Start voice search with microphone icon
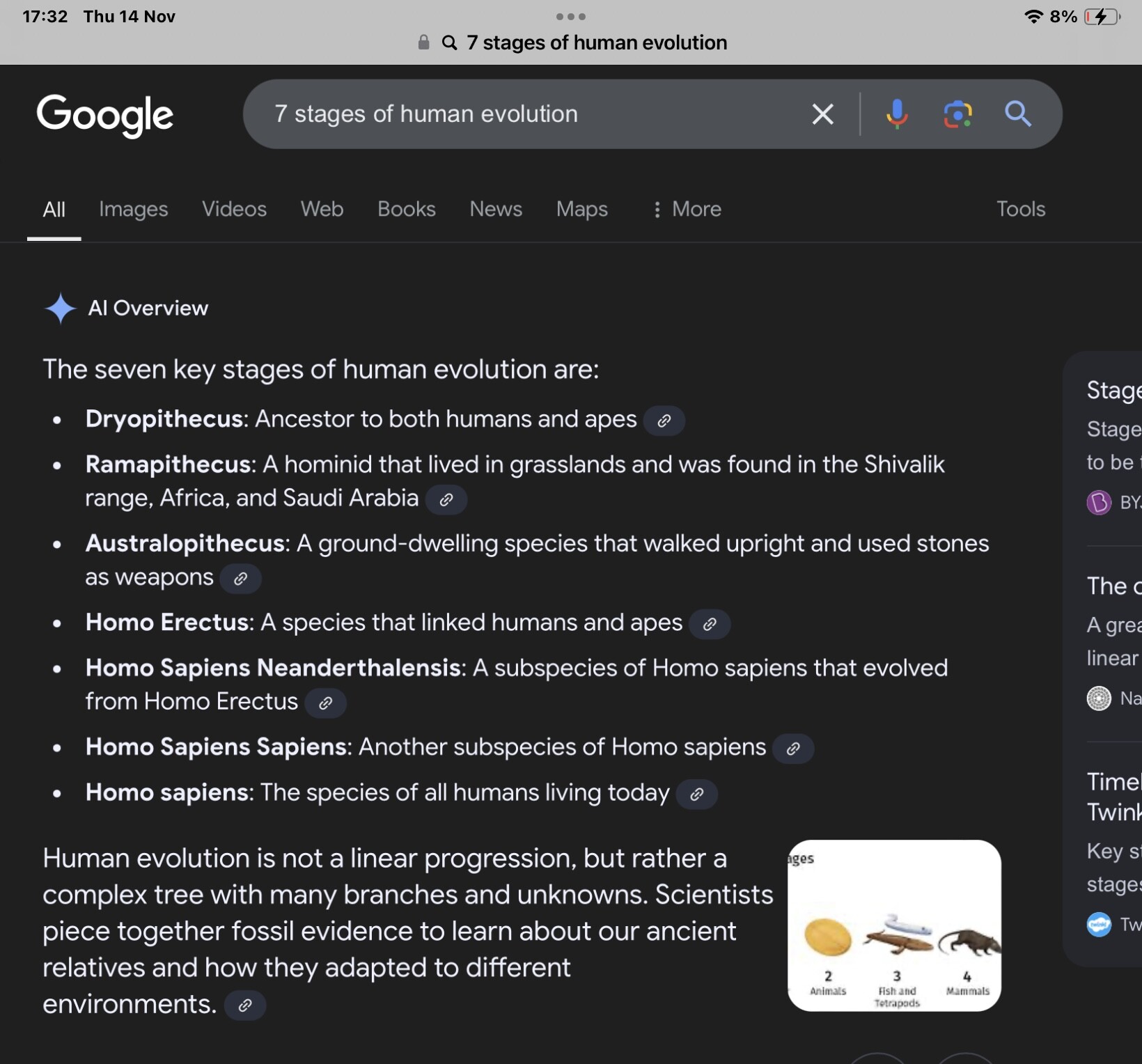The height and width of the screenshot is (1064, 1142). tap(897, 114)
